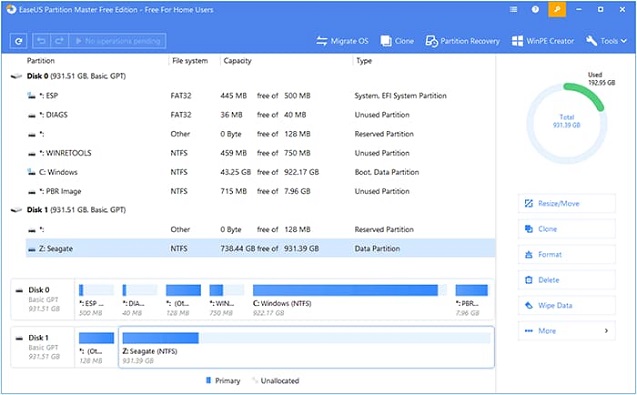Click the undo arrow icon

click(x=41, y=41)
